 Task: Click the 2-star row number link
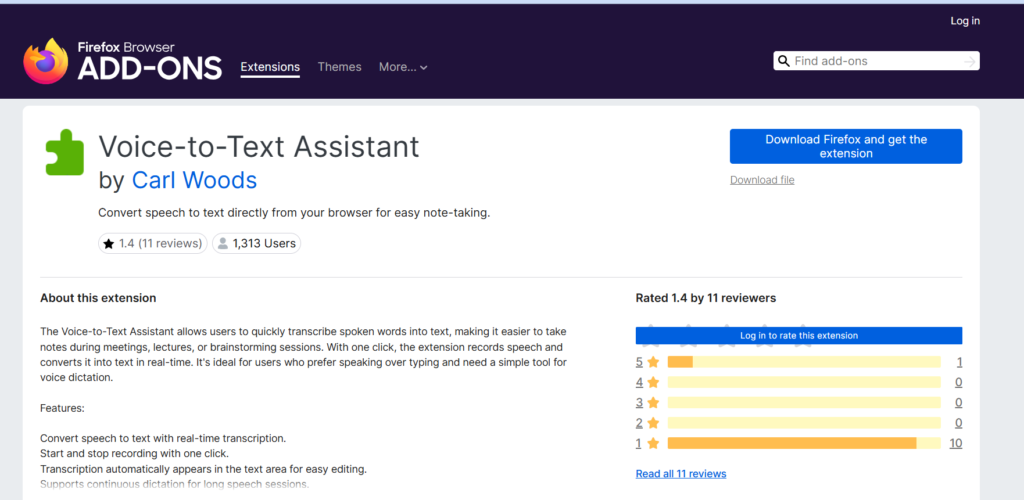pos(639,423)
